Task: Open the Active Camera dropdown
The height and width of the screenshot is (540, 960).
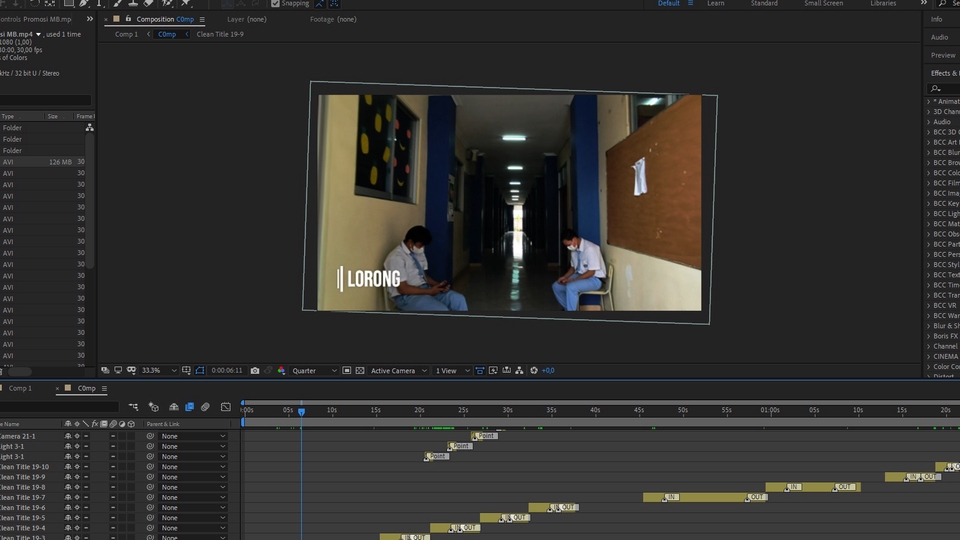Action: [x=398, y=370]
